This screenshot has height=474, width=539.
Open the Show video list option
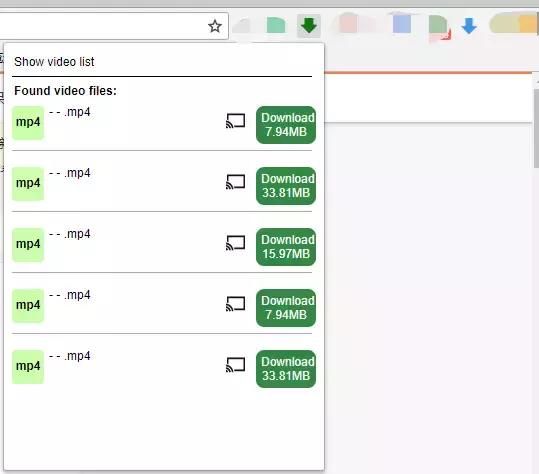54,62
